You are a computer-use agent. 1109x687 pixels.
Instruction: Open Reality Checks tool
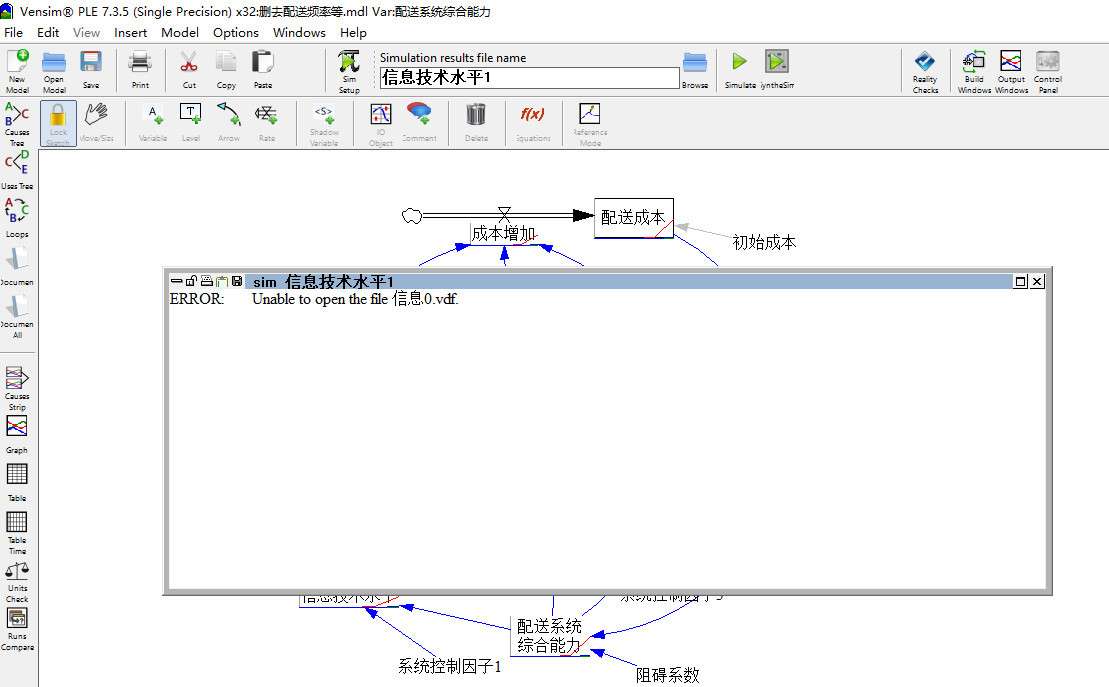(x=925, y=71)
